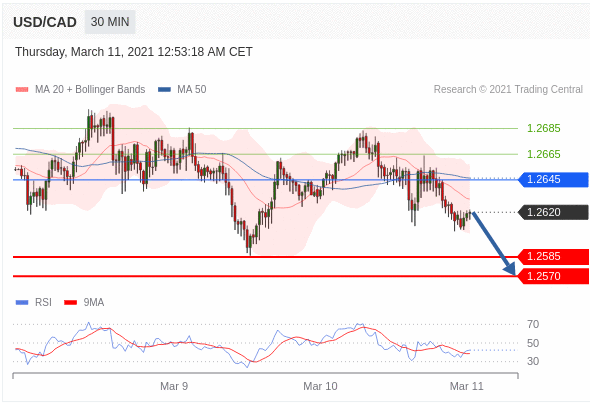This screenshot has width=590, height=407.
Task: Click the Research © 2021 Trading Central credit
Action: click(508, 90)
